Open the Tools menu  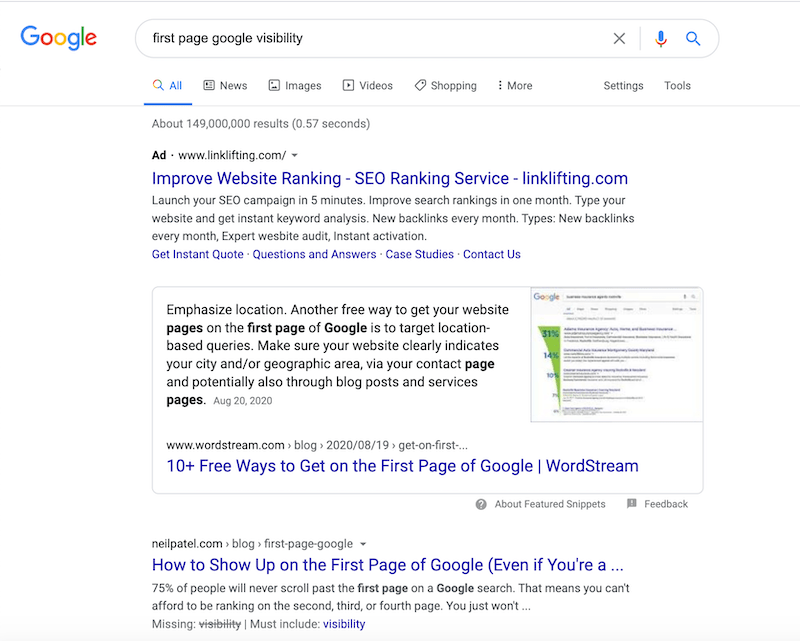(x=677, y=85)
